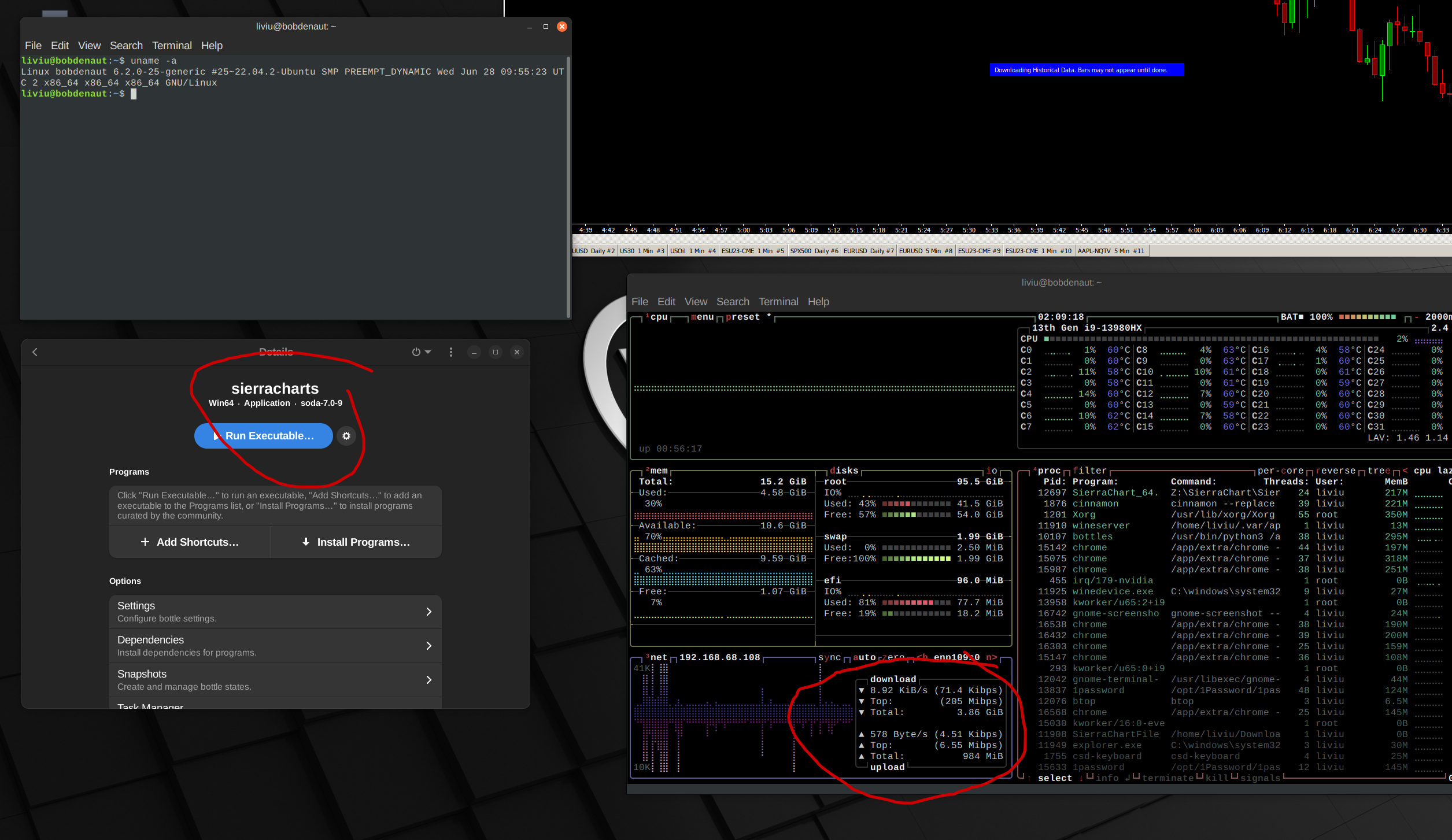Open Help menu in the btop terminal
Viewport: 1452px width, 840px height.
click(818, 302)
